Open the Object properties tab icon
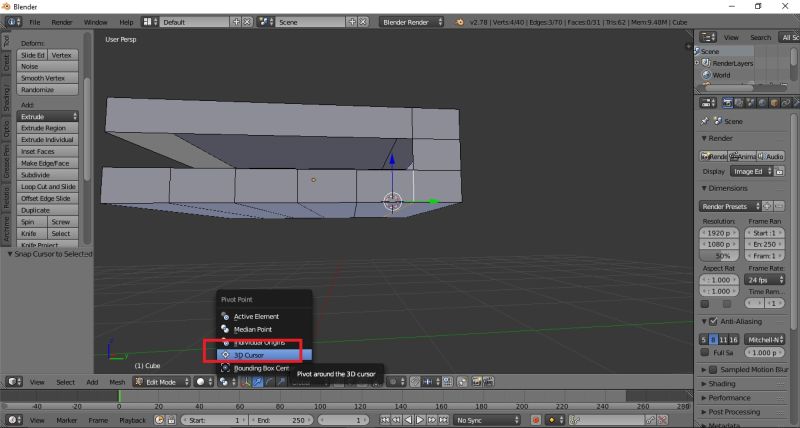This screenshot has width=800, height=428. point(774,103)
